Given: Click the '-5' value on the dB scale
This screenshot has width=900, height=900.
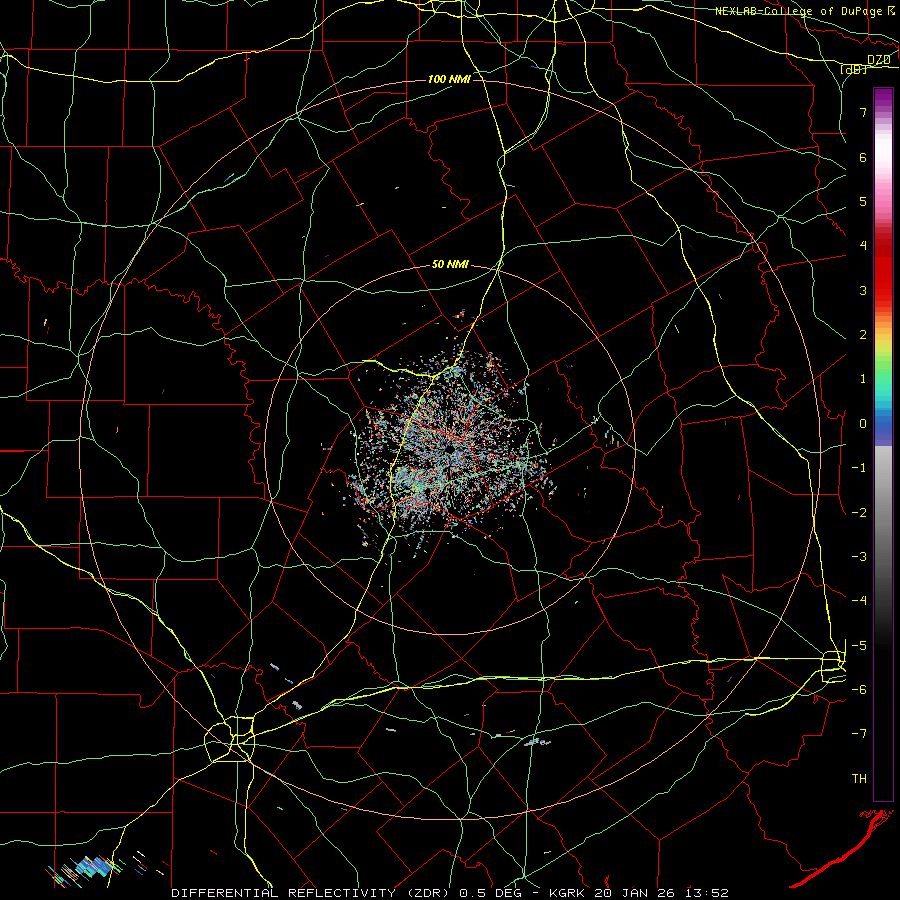Looking at the screenshot, I should (859, 646).
